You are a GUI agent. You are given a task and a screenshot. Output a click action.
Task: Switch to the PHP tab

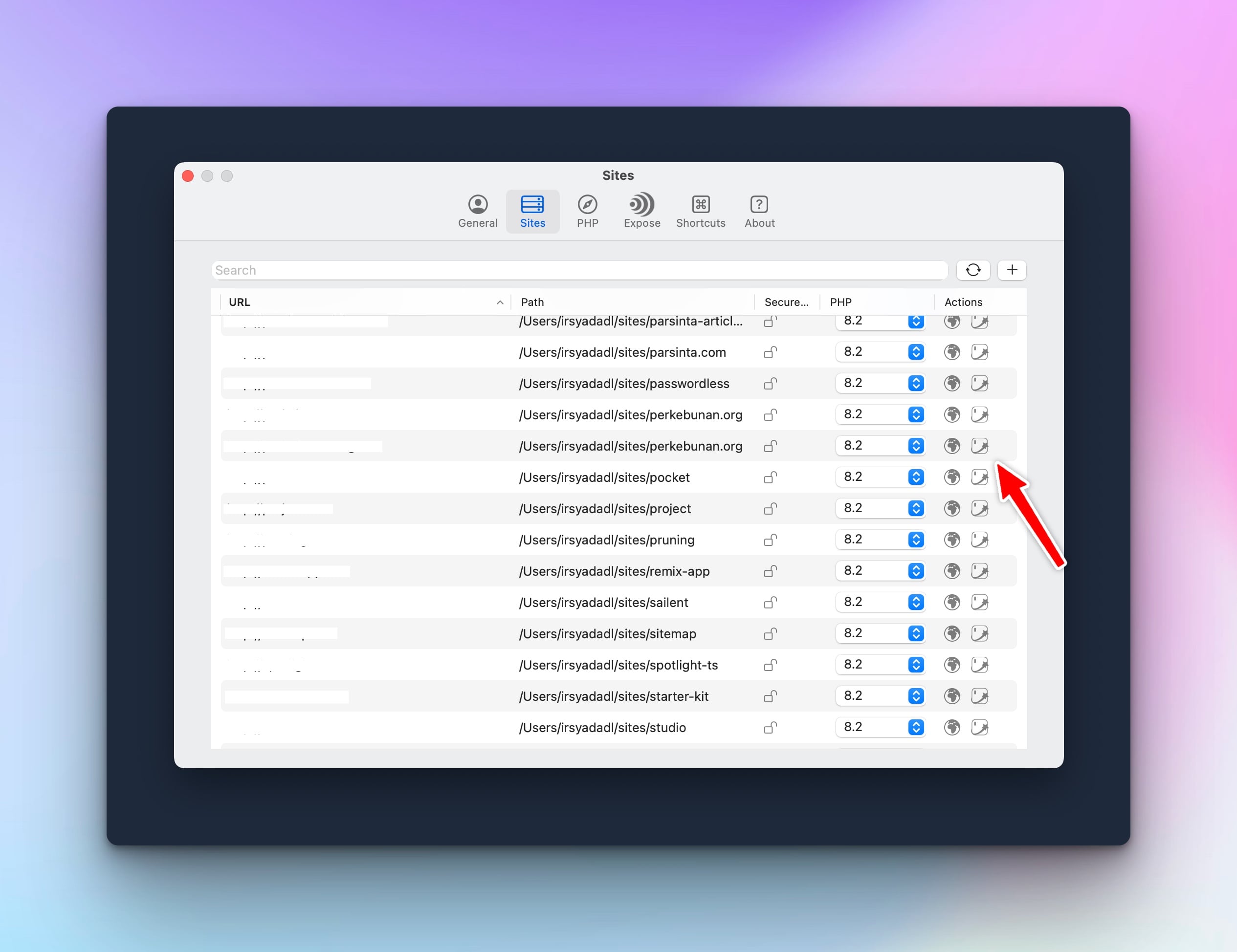[x=586, y=212]
